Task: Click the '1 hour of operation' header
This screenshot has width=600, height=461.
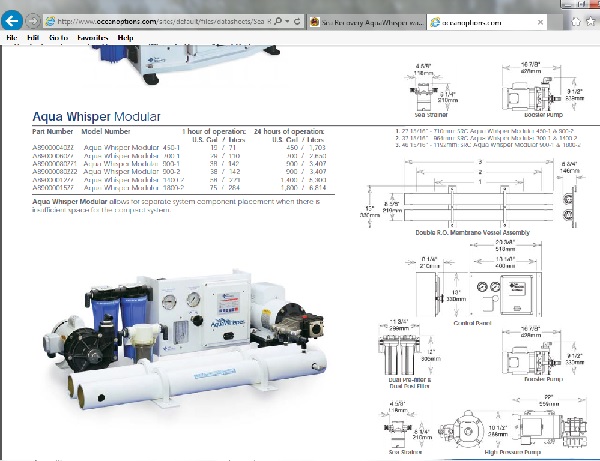Action: pyautogui.click(x=214, y=131)
